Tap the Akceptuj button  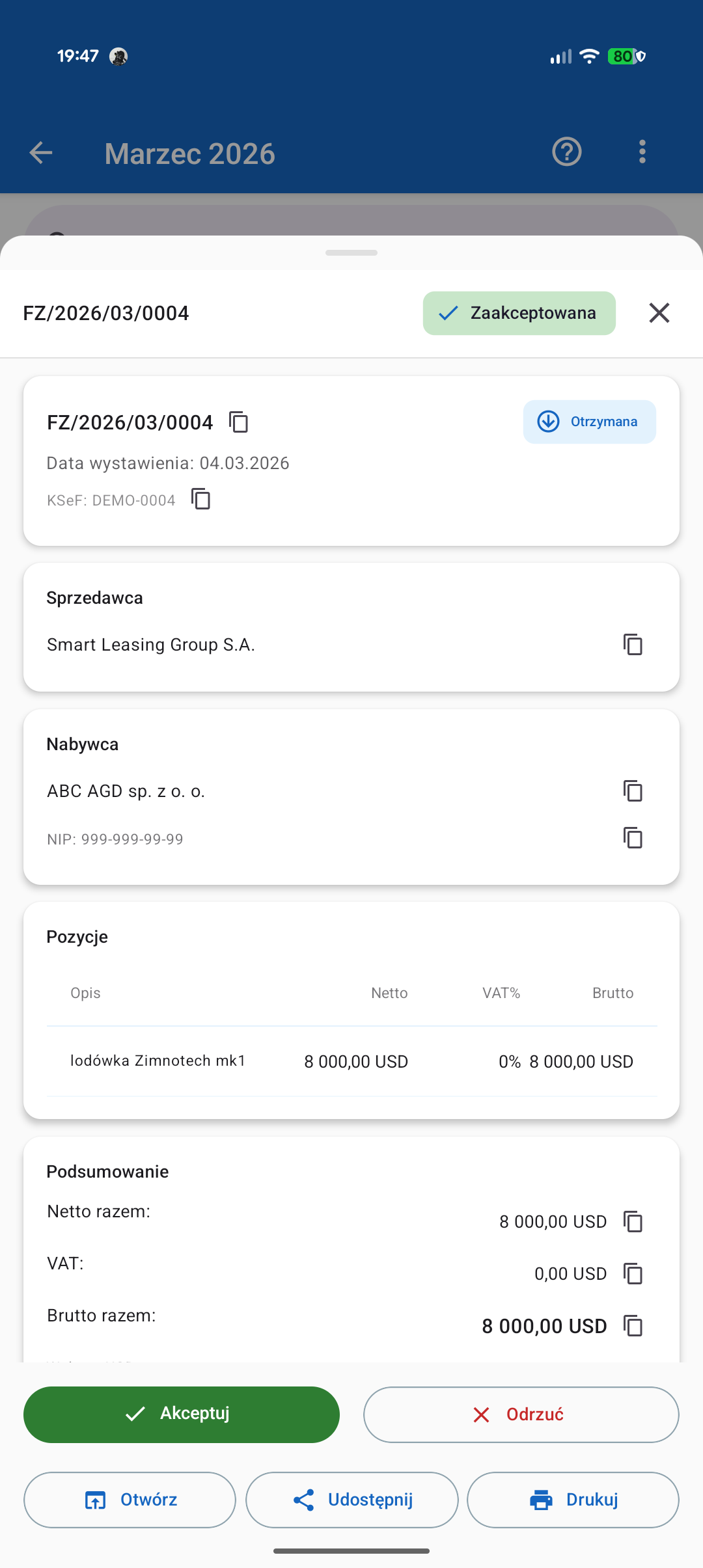[182, 1414]
